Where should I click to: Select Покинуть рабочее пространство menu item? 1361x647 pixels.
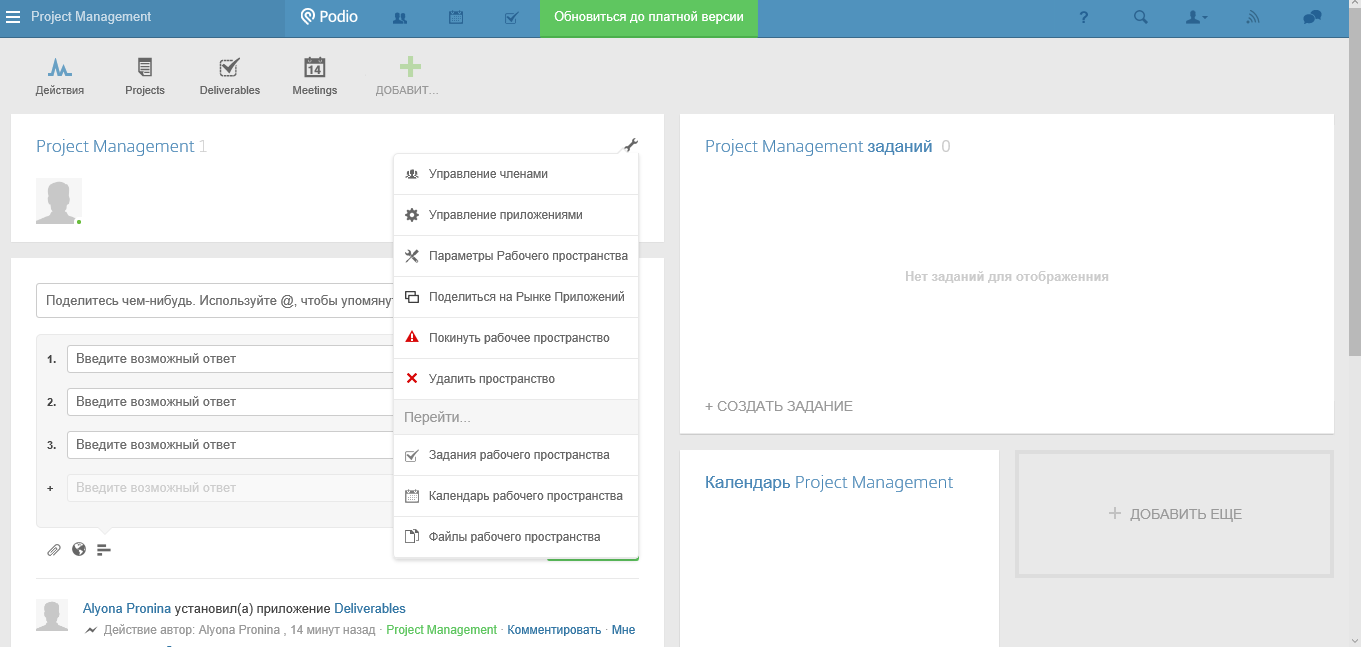pos(516,338)
